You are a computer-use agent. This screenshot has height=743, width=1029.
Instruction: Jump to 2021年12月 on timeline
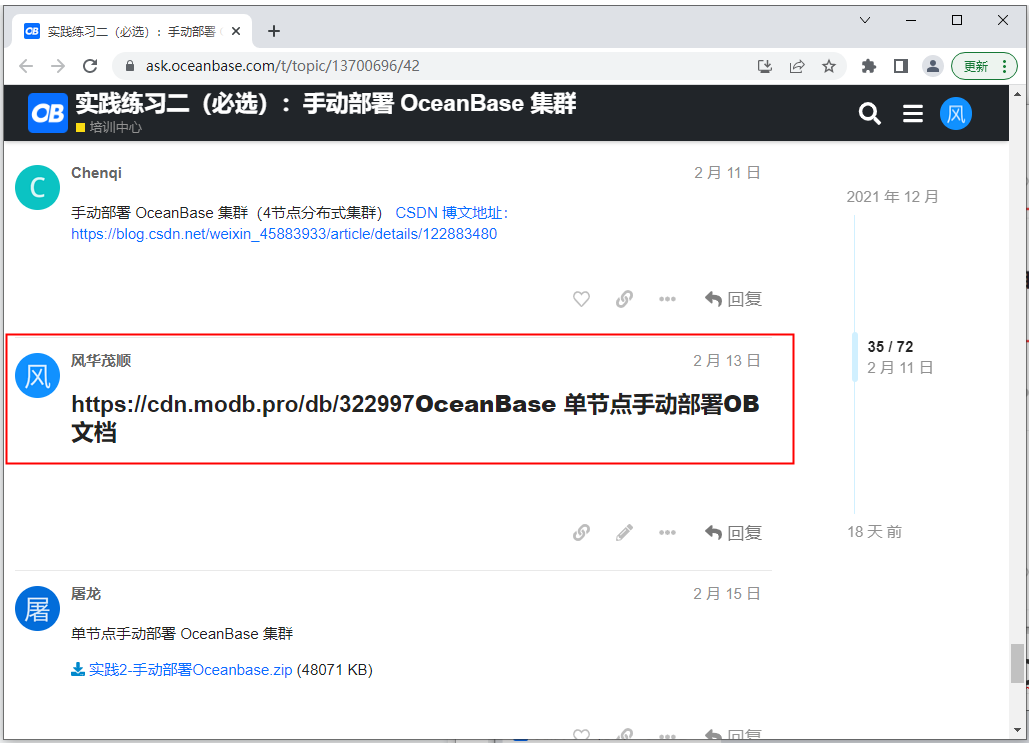click(892, 196)
